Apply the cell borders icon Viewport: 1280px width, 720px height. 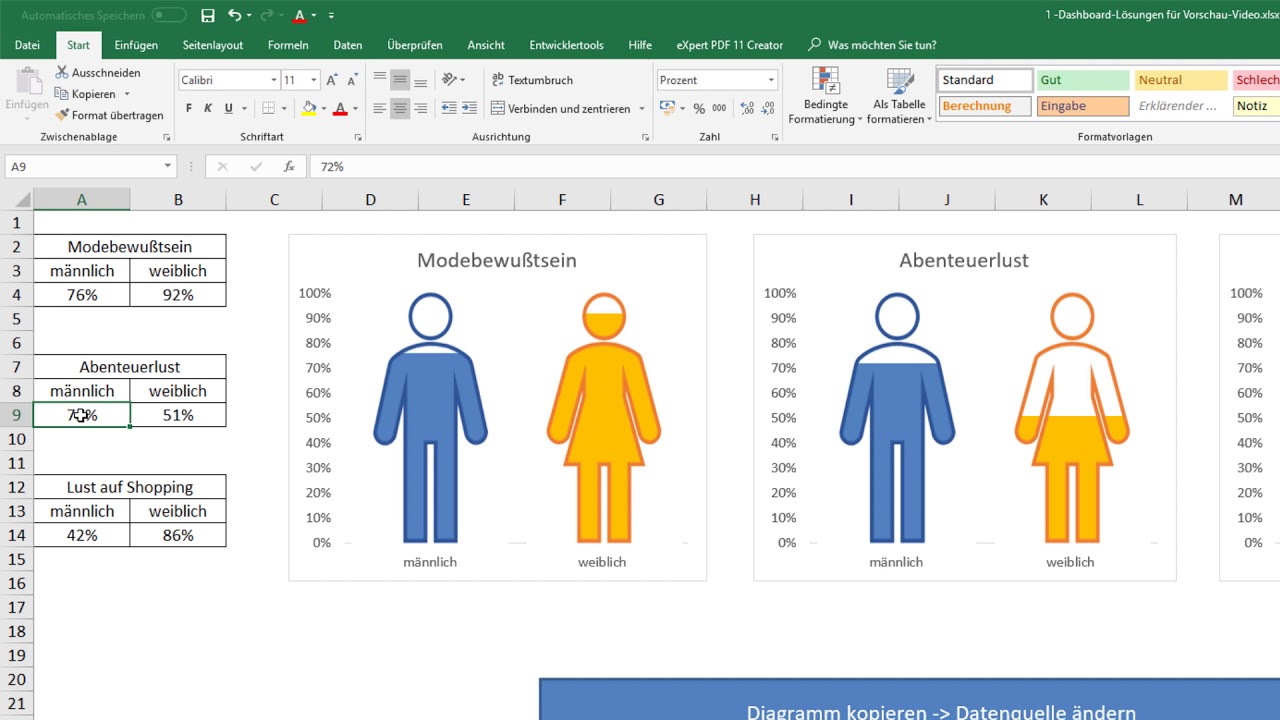(x=268, y=108)
